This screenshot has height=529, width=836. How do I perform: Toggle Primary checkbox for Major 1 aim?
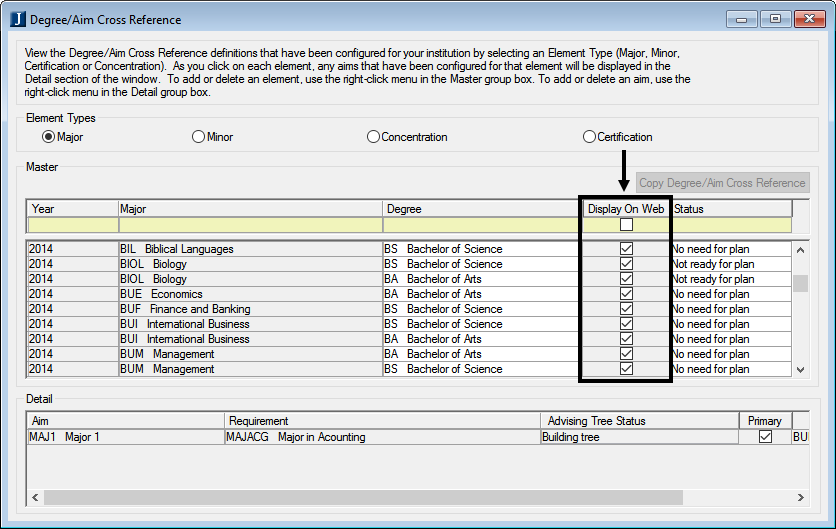tap(765, 437)
